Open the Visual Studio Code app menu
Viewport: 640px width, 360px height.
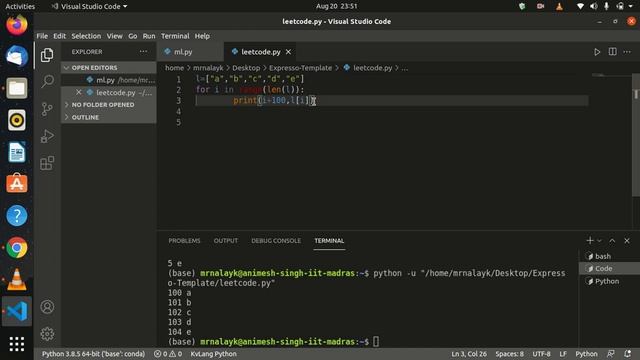89,6
